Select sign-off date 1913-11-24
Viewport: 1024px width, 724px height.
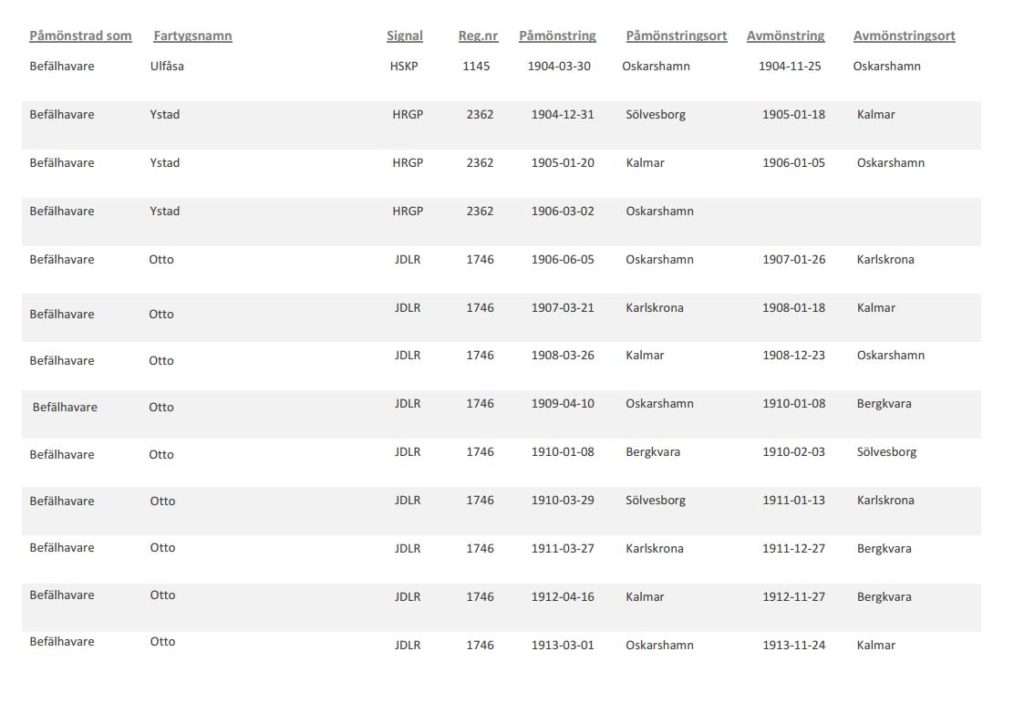coord(794,645)
